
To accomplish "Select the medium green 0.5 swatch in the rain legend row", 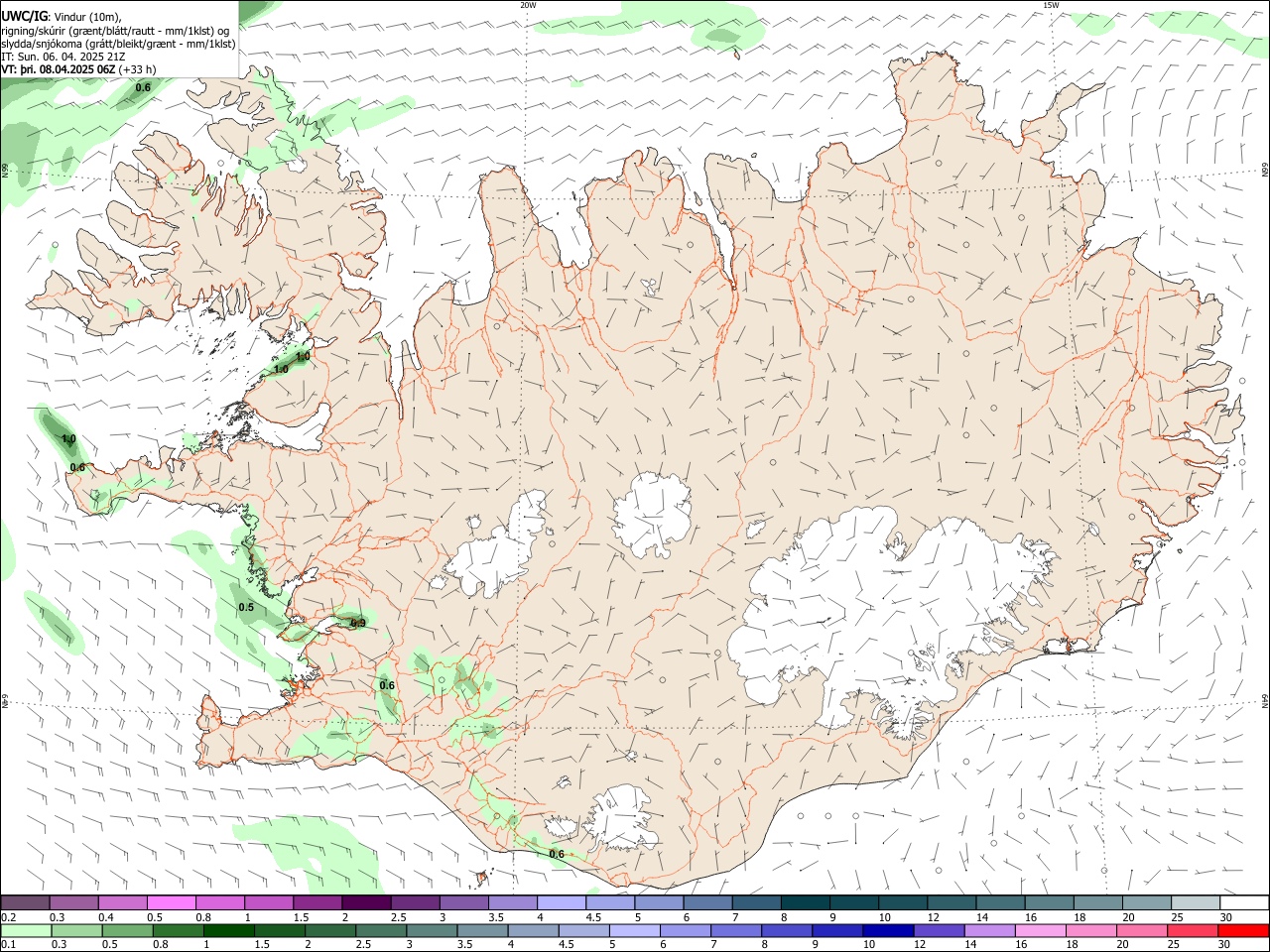I will point(128,930).
